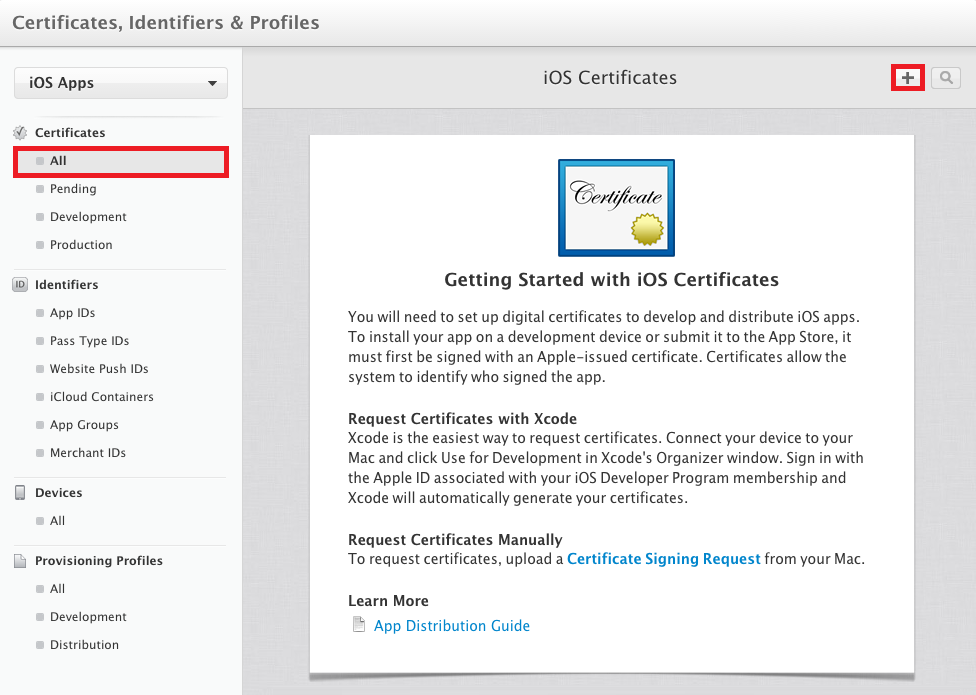Open the App Distribution Guide link
This screenshot has width=976, height=695.
coord(452,625)
